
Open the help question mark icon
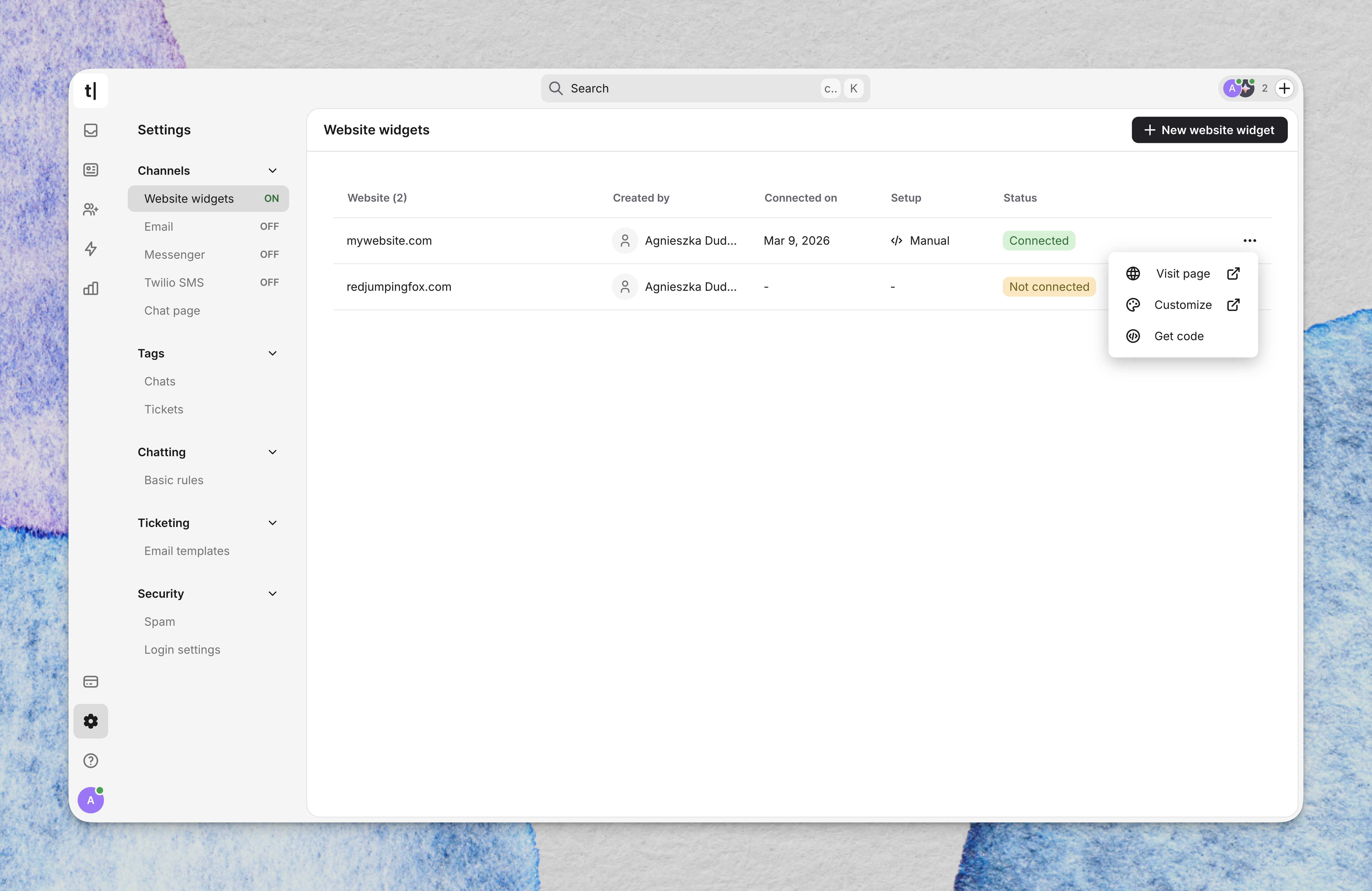coord(90,761)
